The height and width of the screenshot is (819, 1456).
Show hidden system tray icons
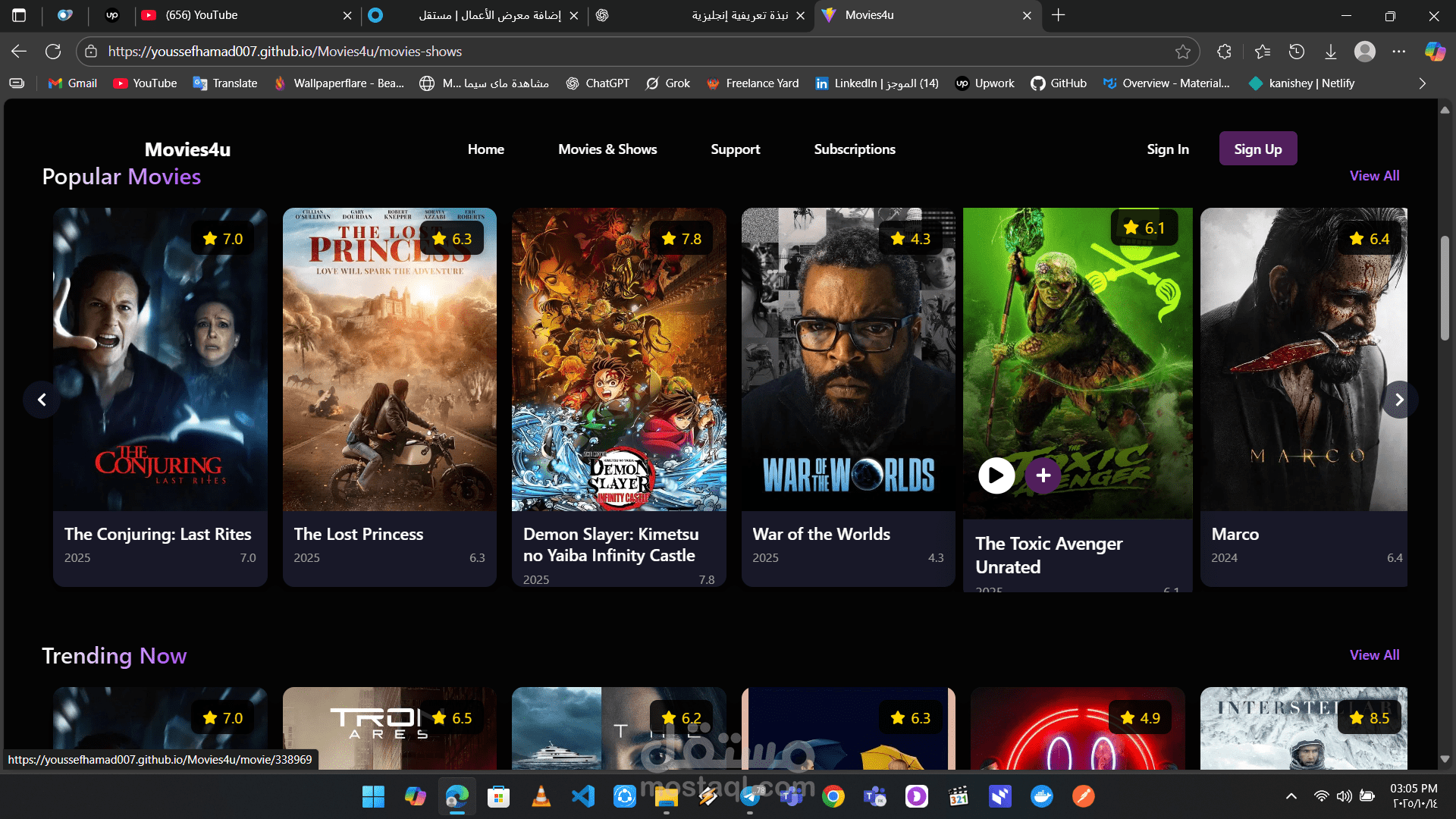coord(1291,796)
